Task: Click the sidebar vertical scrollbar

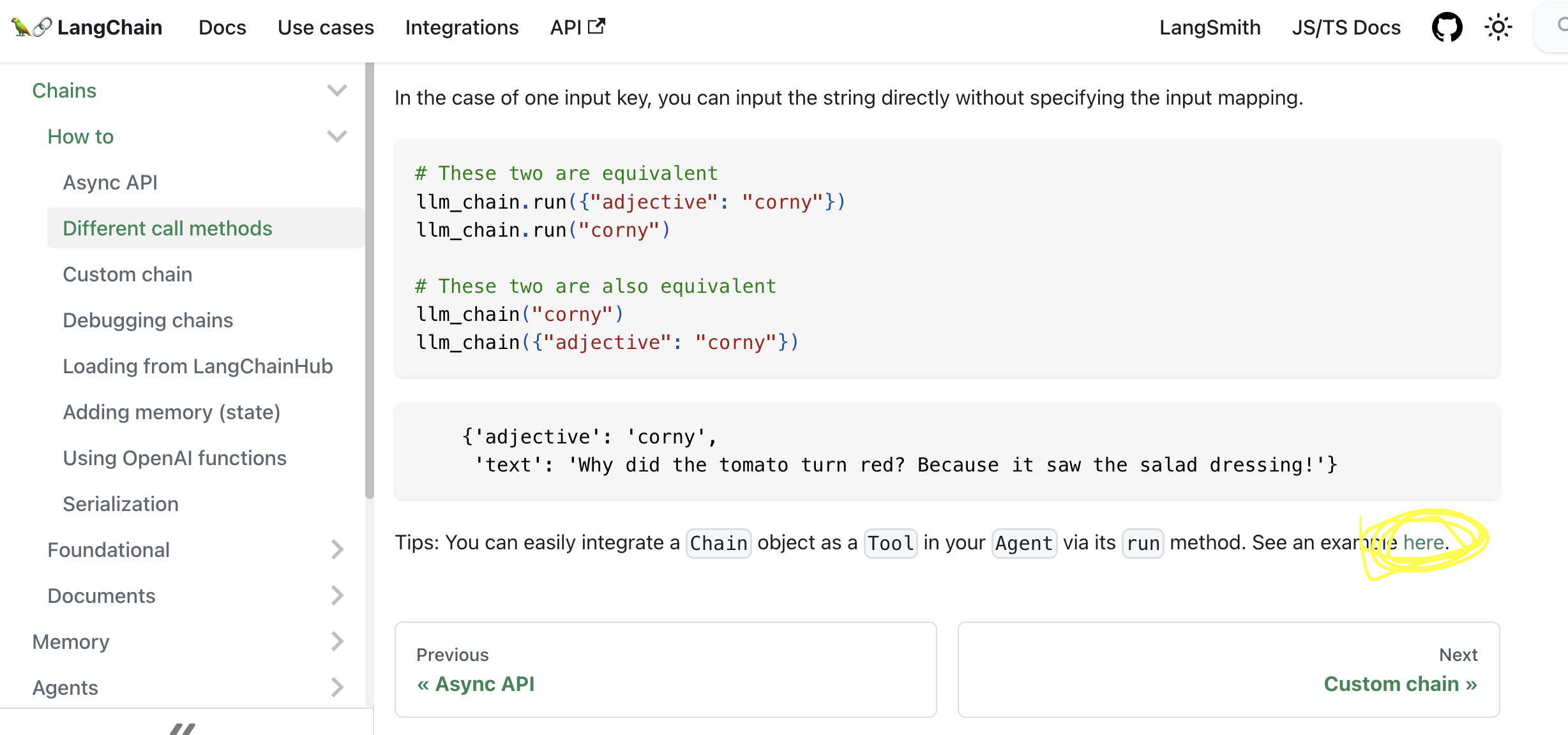Action: pyautogui.click(x=369, y=281)
